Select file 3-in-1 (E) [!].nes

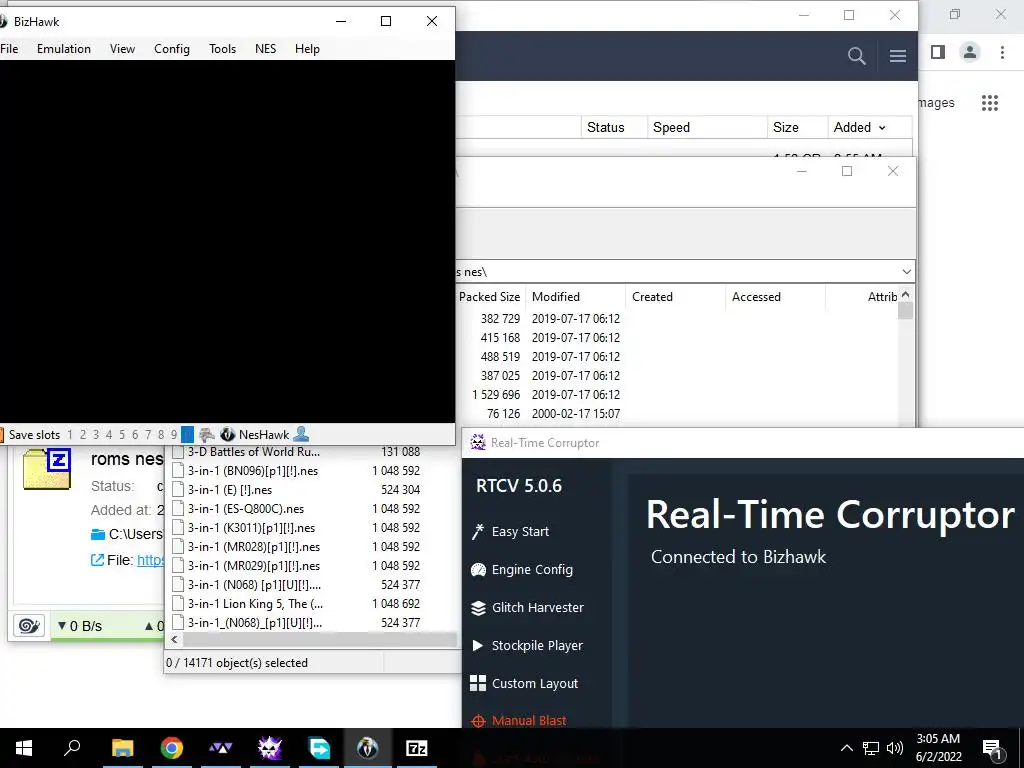click(230, 490)
